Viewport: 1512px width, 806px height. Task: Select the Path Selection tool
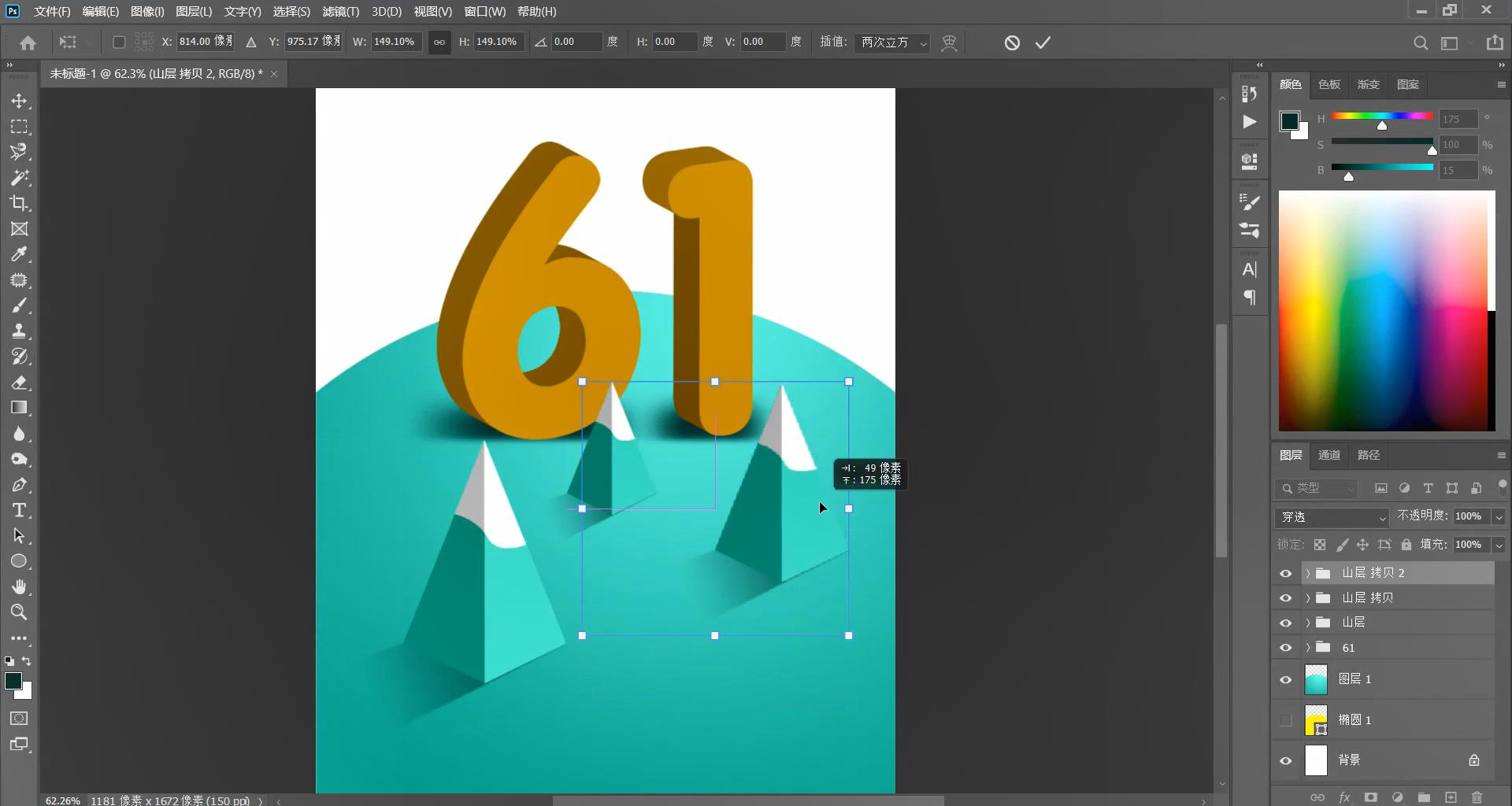[x=20, y=536]
